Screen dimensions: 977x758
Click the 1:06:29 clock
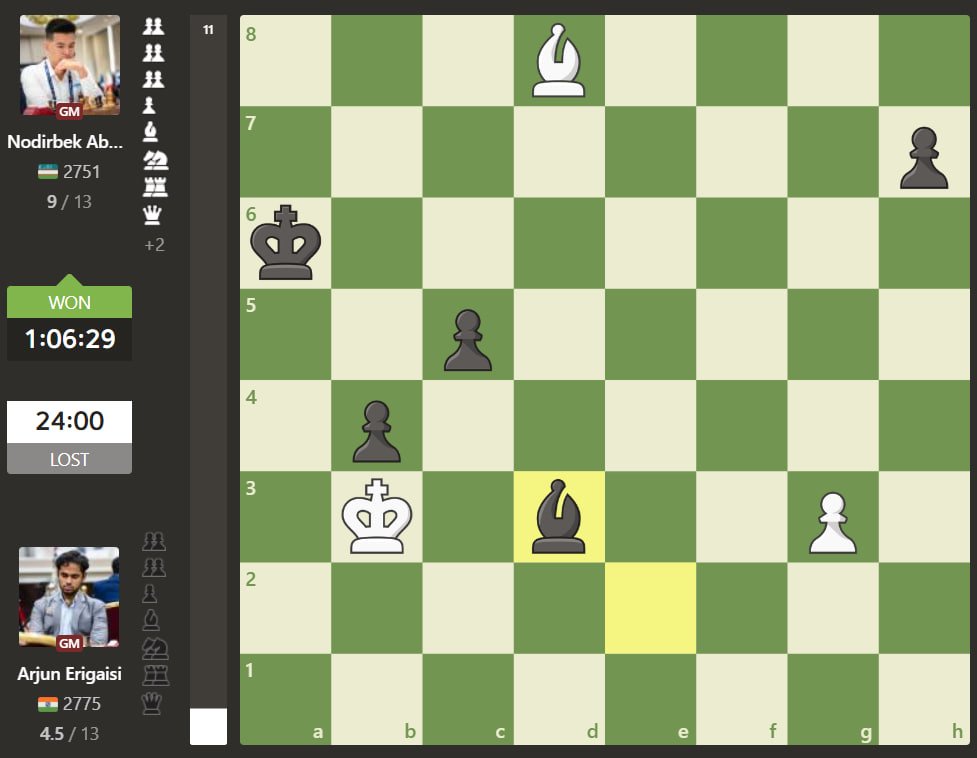[x=69, y=339]
